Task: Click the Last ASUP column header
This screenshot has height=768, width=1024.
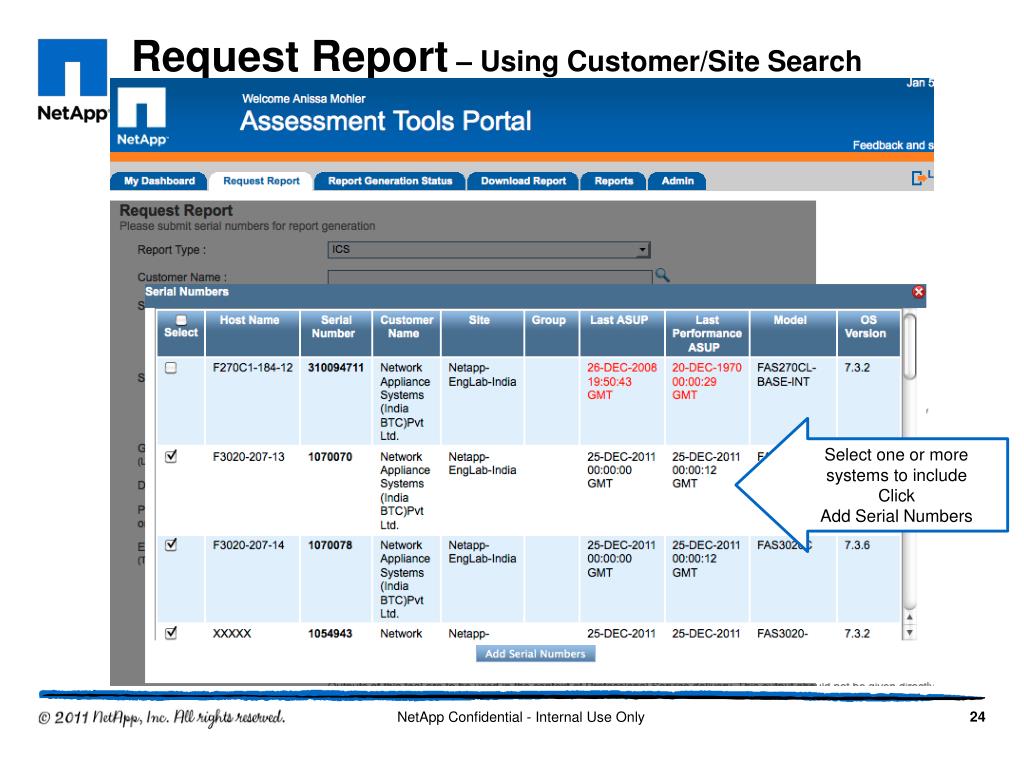Action: tap(622, 333)
